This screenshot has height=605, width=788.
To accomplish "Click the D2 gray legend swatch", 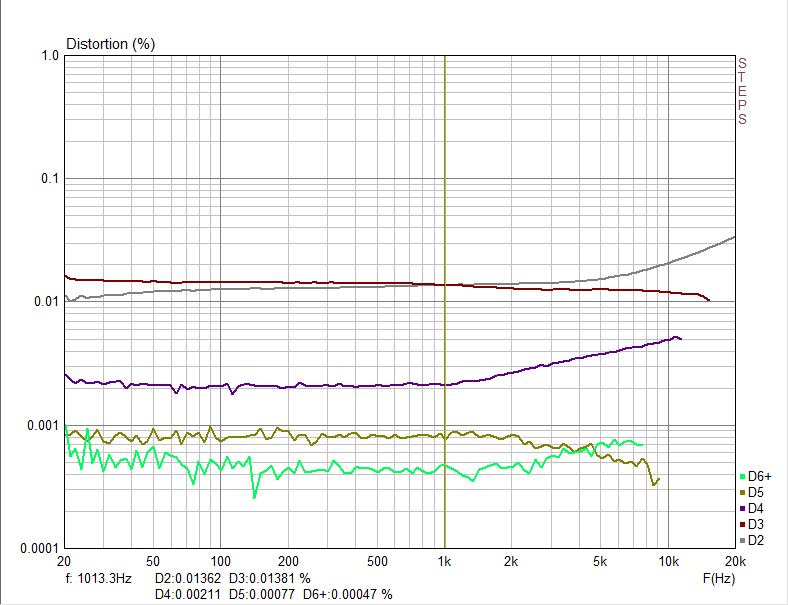I will (x=742, y=541).
